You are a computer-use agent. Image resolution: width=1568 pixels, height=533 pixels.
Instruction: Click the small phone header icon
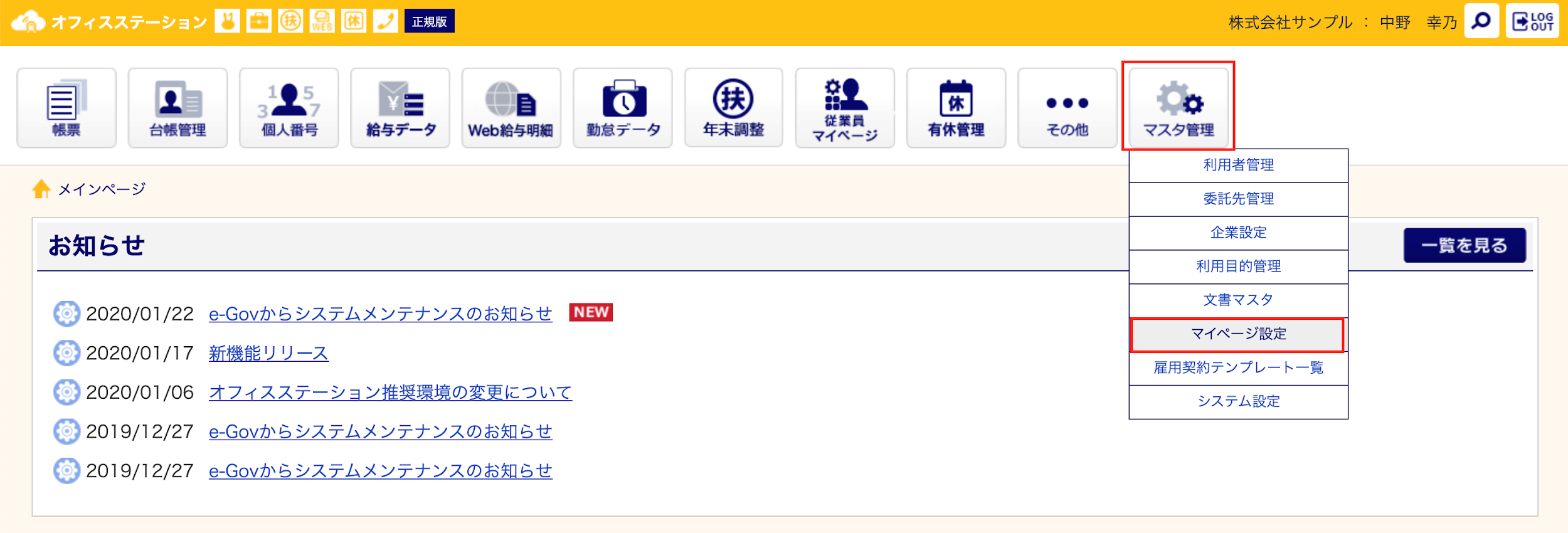385,21
